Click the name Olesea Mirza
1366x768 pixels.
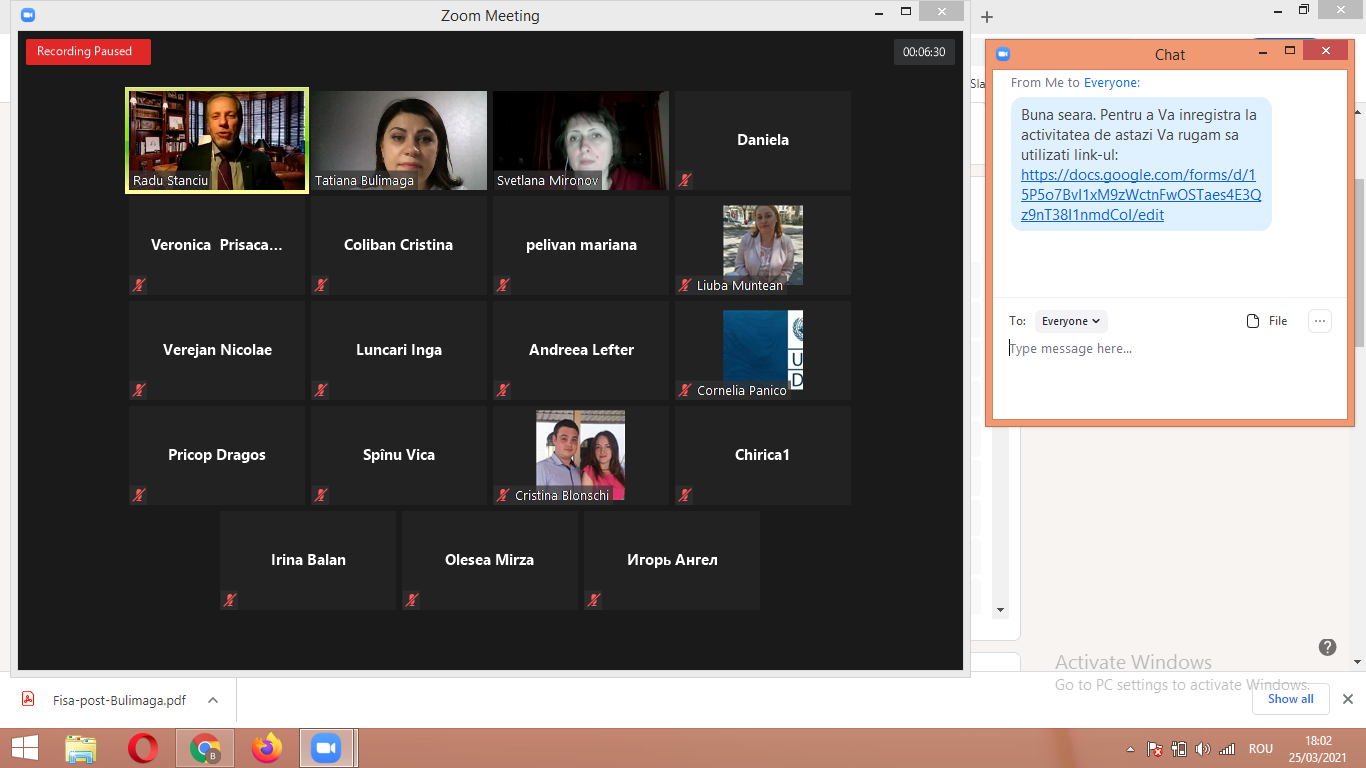pos(489,560)
